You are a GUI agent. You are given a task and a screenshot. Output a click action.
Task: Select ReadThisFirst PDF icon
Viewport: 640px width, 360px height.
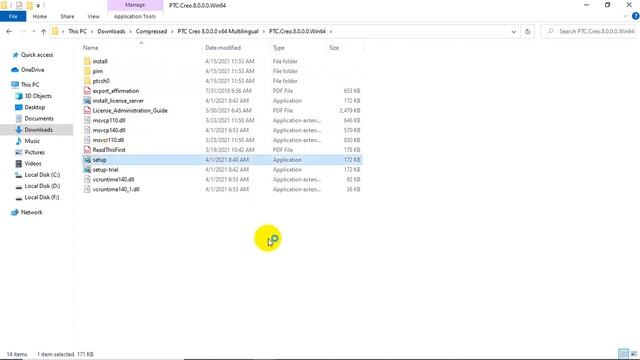click(x=87, y=150)
